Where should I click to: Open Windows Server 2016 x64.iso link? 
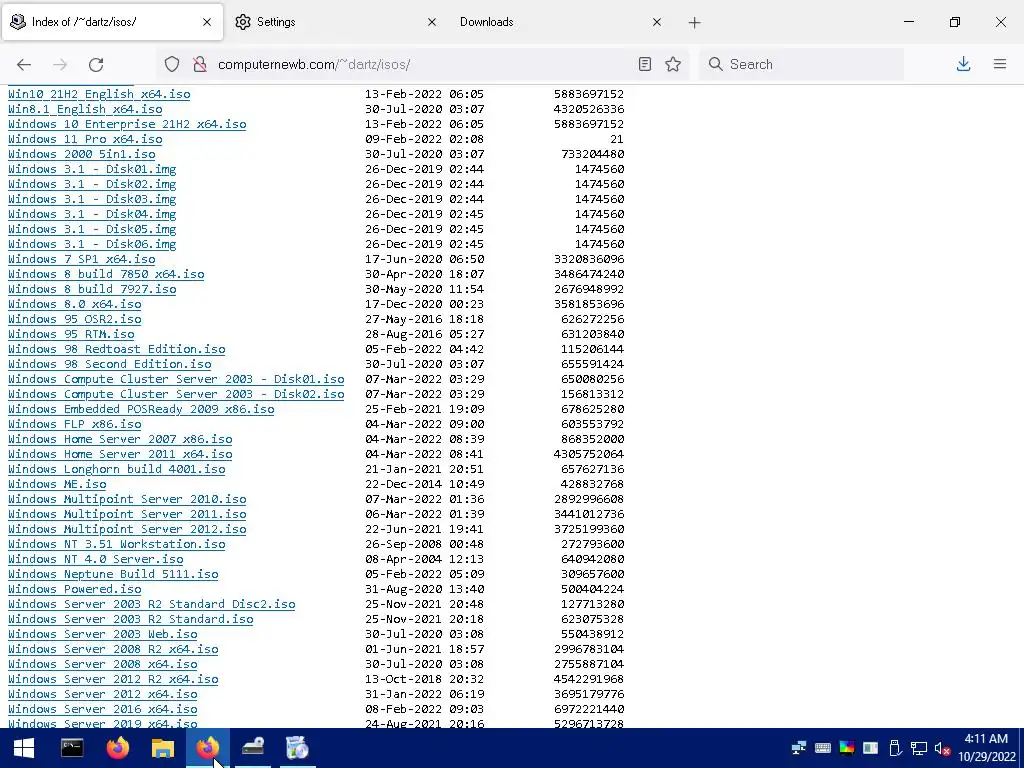tap(103, 710)
